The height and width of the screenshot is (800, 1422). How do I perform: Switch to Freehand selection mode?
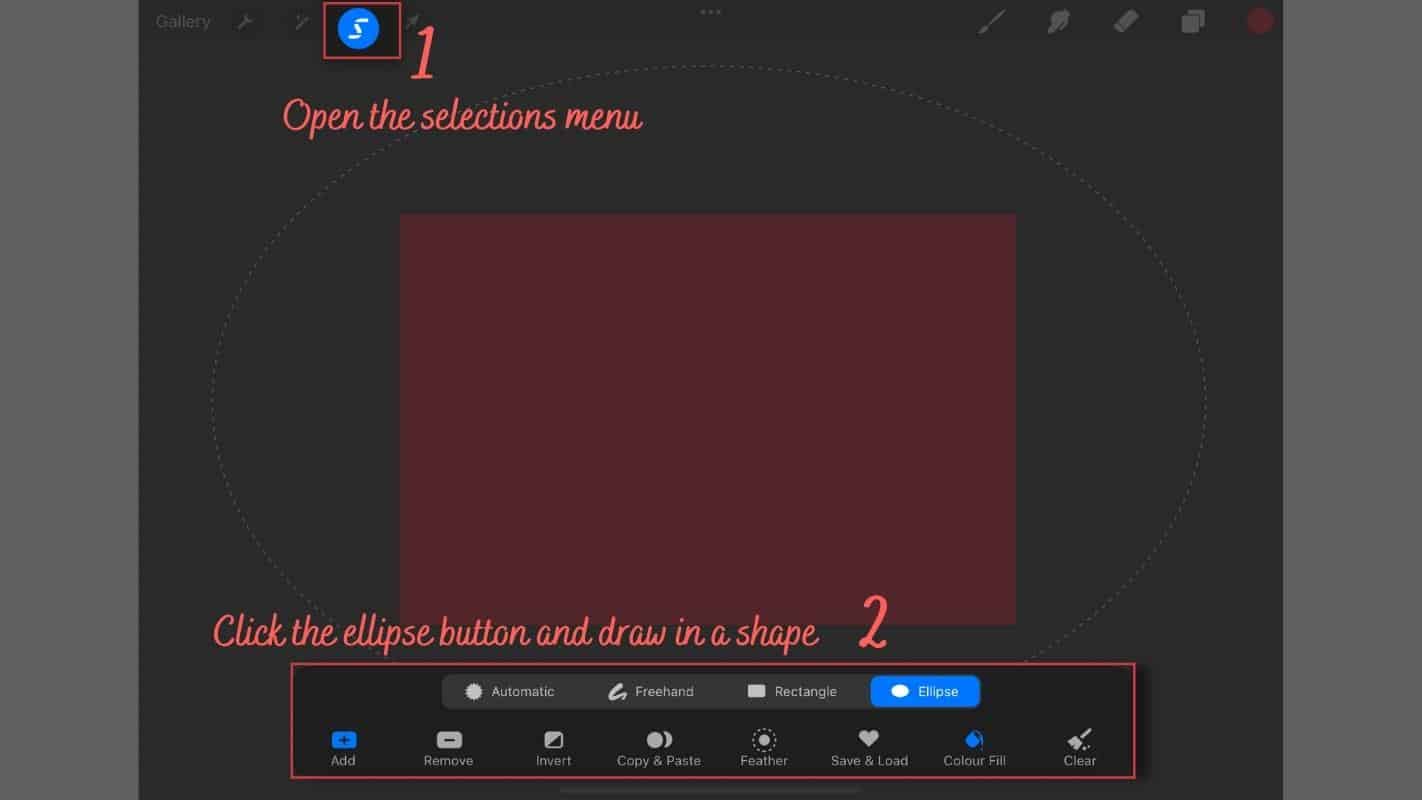[x=651, y=691]
